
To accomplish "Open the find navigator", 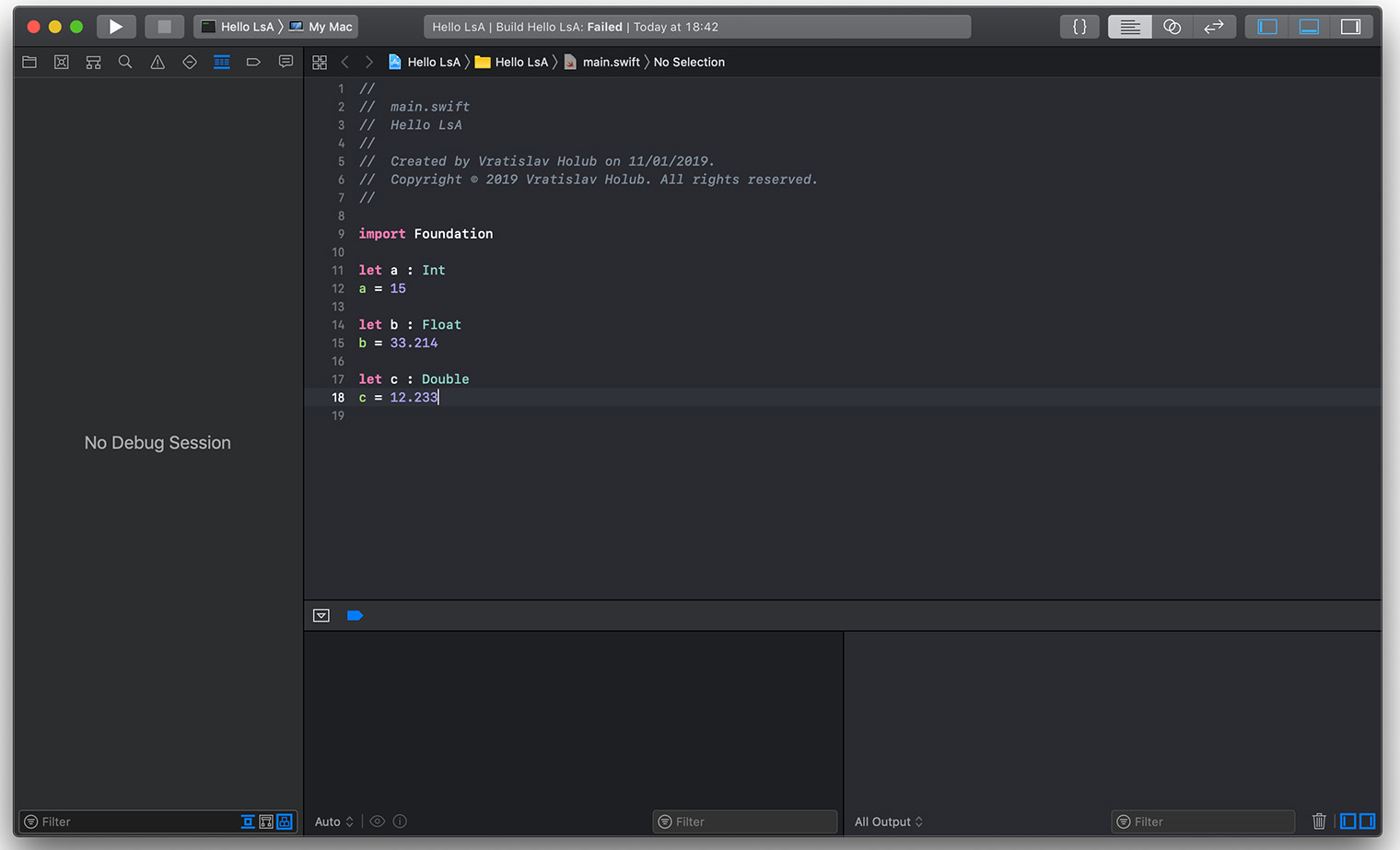I will [x=125, y=62].
